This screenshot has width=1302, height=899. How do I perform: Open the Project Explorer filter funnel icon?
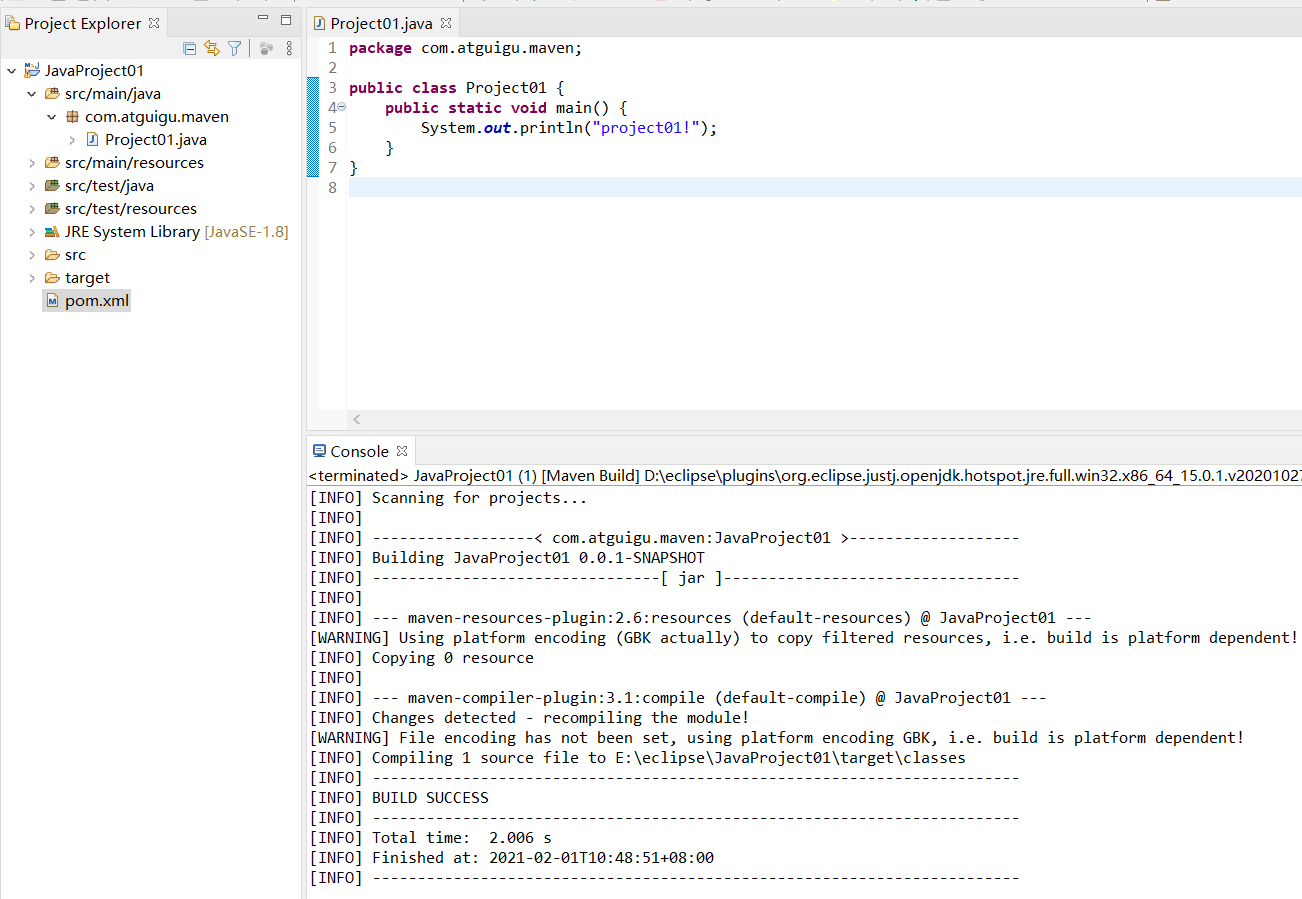[x=234, y=48]
